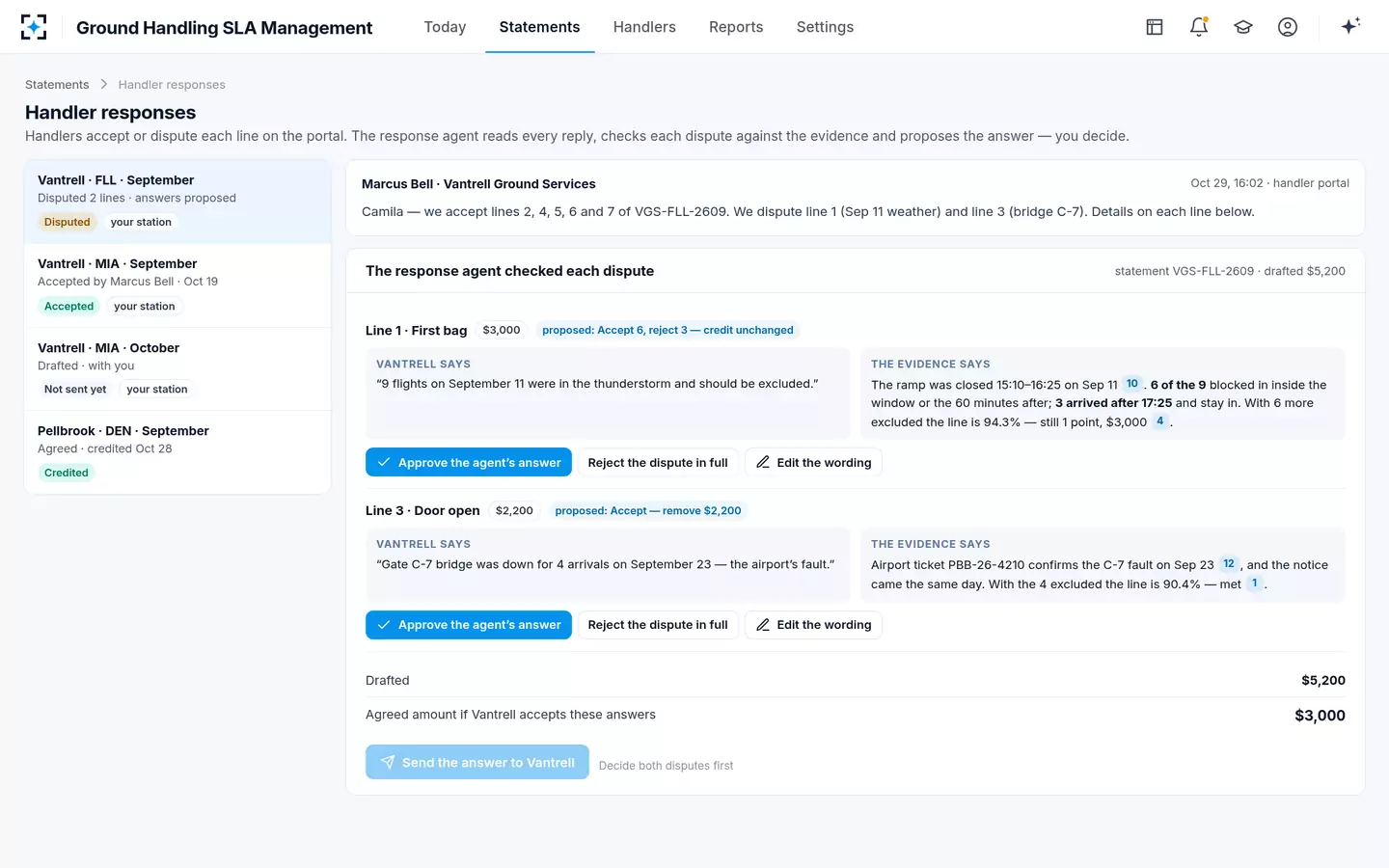Screen dimensions: 1389x868
Task: Open Pellbrook · DEN · September statement
Action: 177,452
